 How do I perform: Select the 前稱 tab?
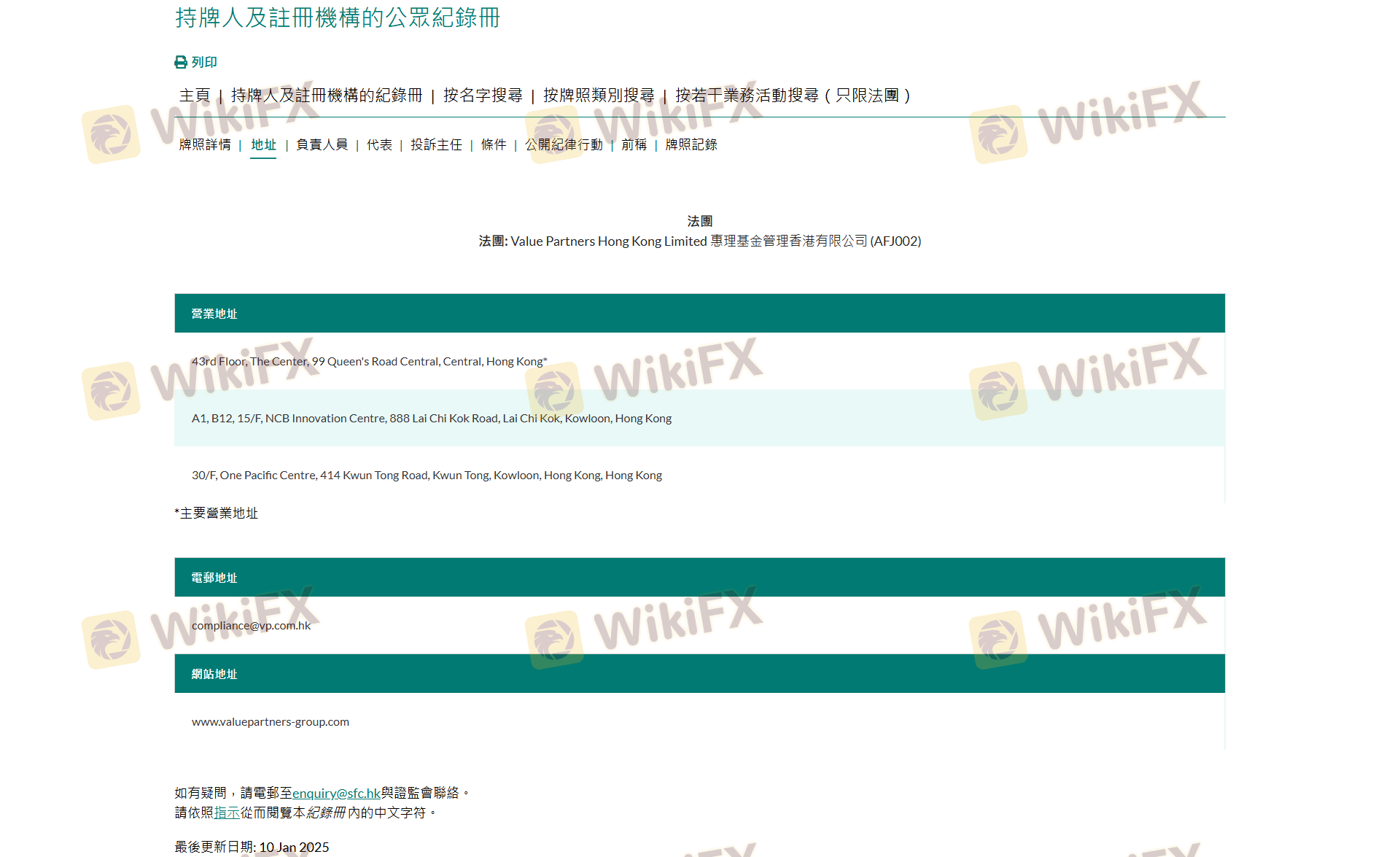tap(634, 145)
